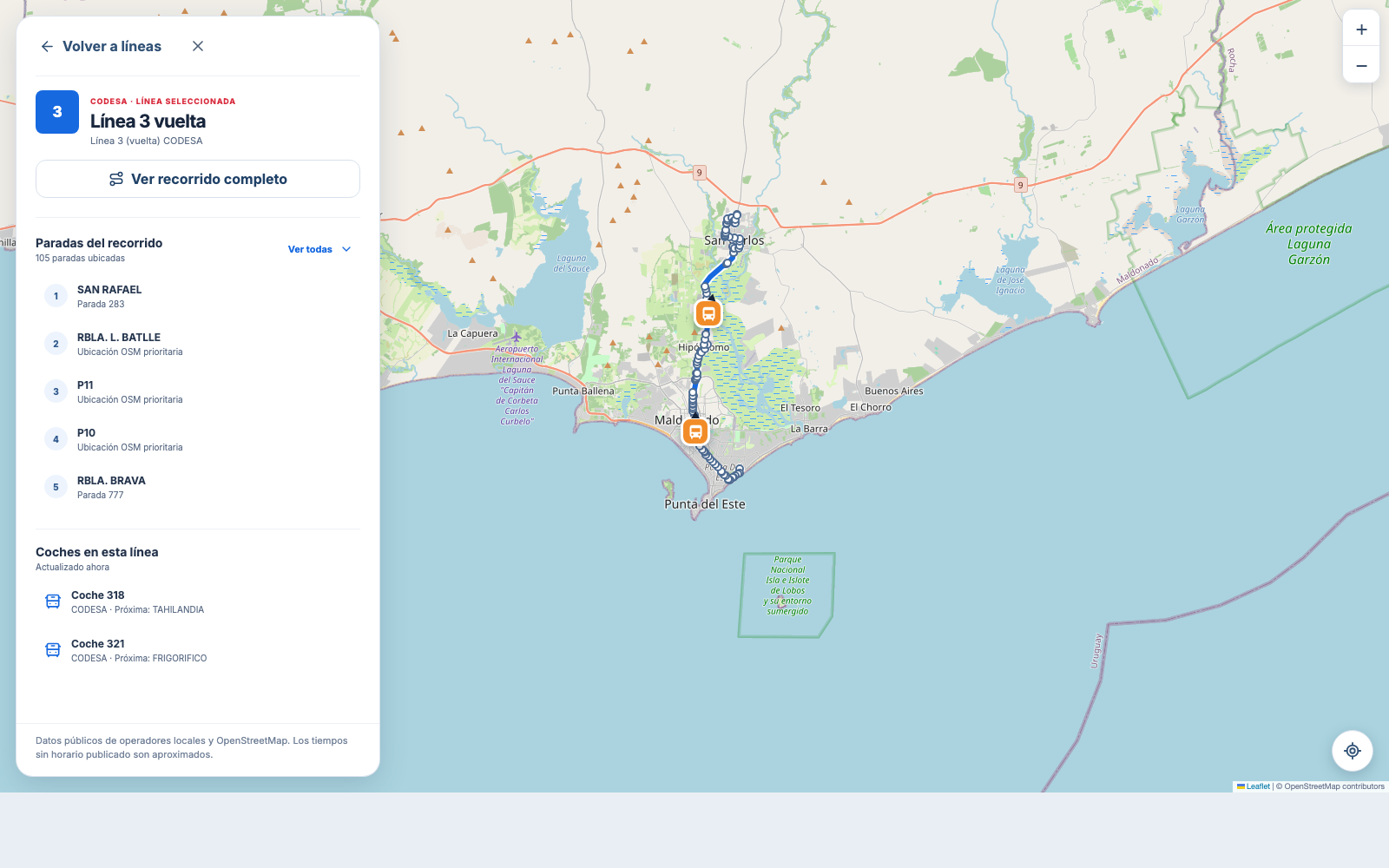The height and width of the screenshot is (868, 1389).
Task: Click the orange bus marker near Maldonado
Action: tap(695, 431)
